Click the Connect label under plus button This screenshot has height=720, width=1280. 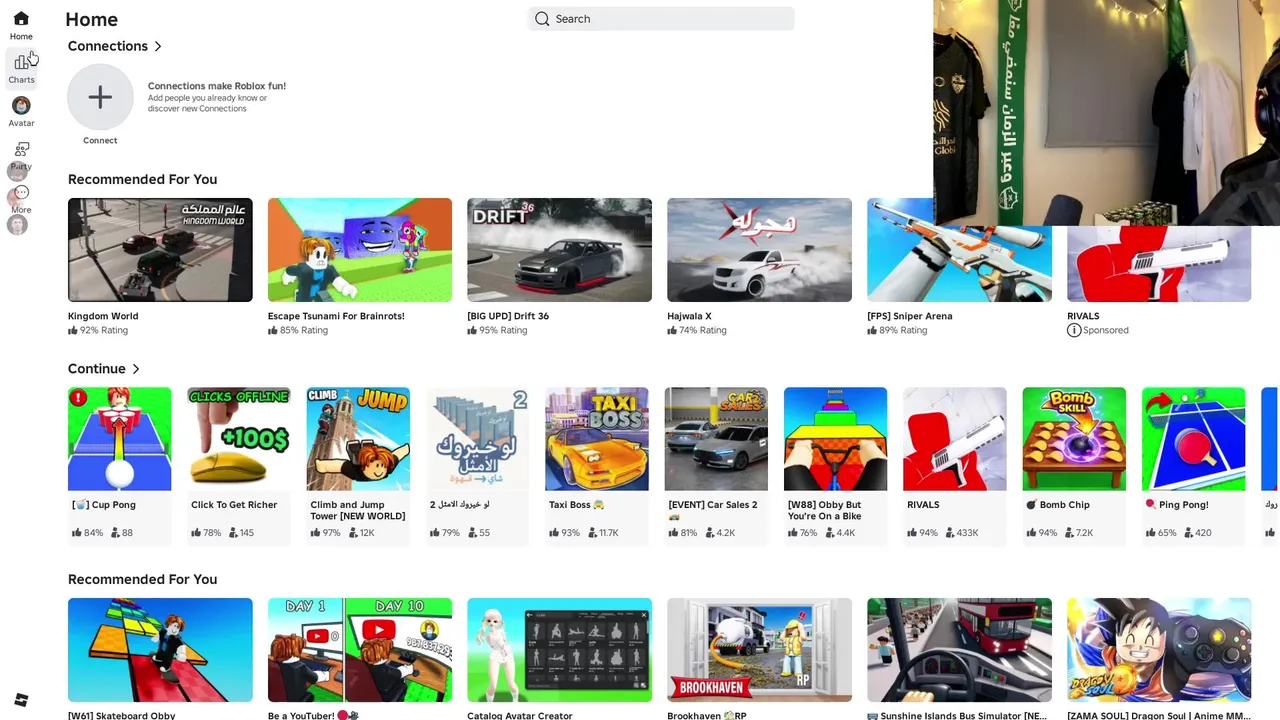[x=100, y=141]
